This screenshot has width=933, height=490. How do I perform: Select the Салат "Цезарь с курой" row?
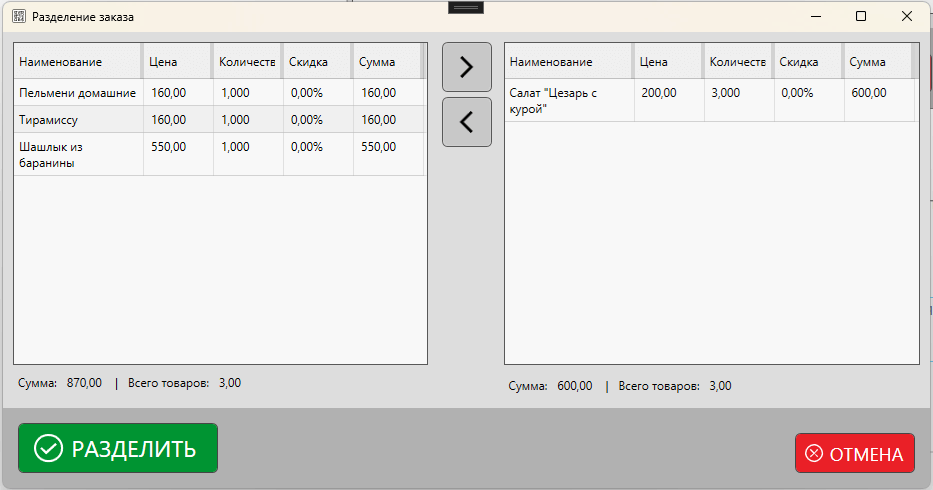(x=568, y=101)
